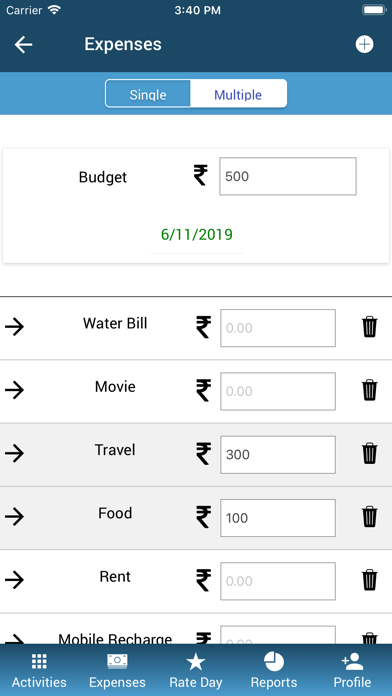Expand the Travel row arrow

[15, 454]
